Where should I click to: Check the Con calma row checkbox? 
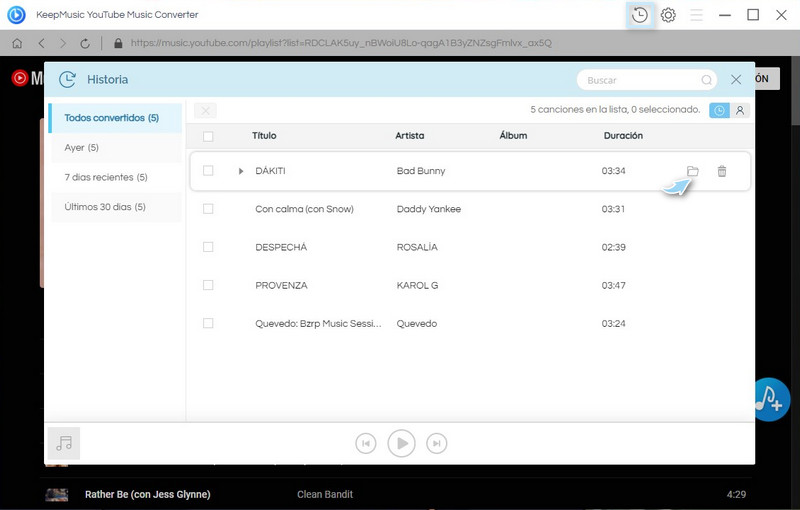[x=208, y=209]
